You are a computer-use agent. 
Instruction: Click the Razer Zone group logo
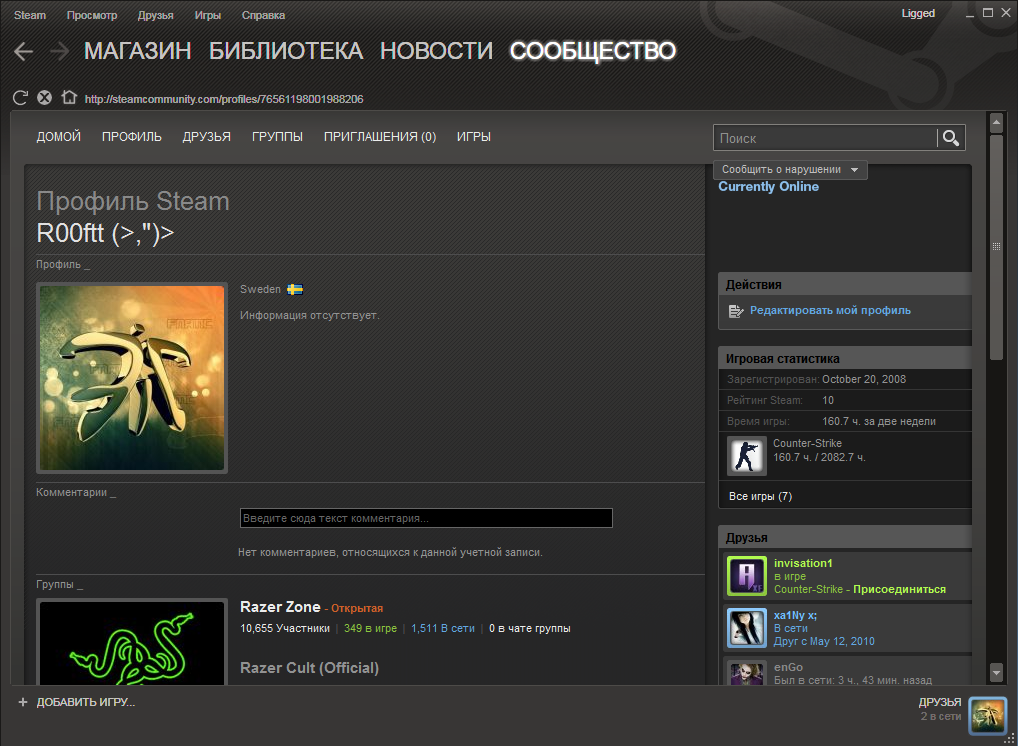[132, 642]
